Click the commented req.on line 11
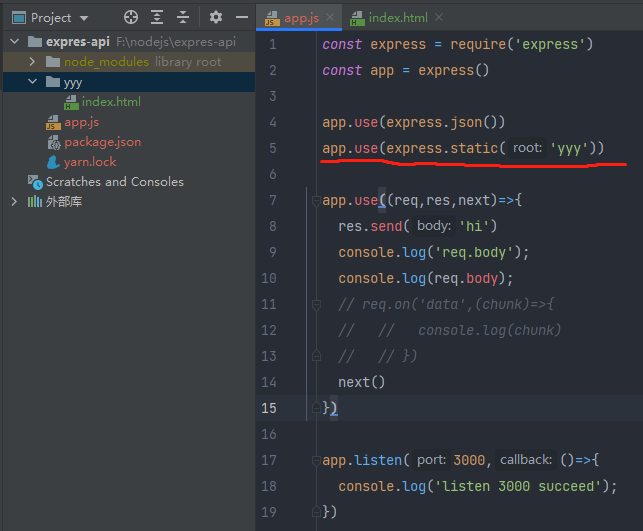The width and height of the screenshot is (643, 531). [x=446, y=304]
